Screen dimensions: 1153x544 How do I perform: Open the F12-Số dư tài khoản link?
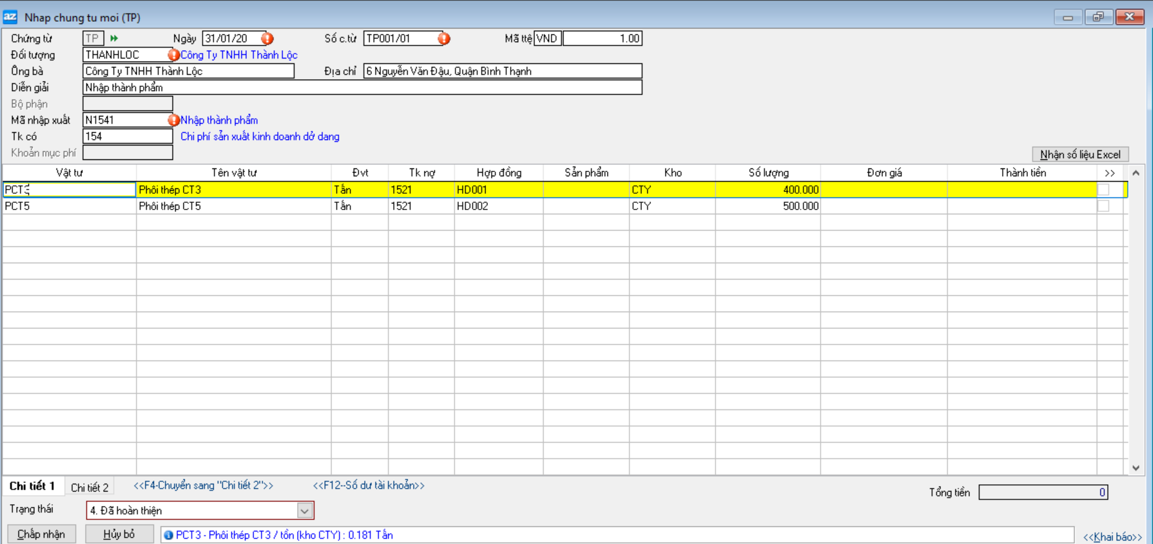pos(368,486)
